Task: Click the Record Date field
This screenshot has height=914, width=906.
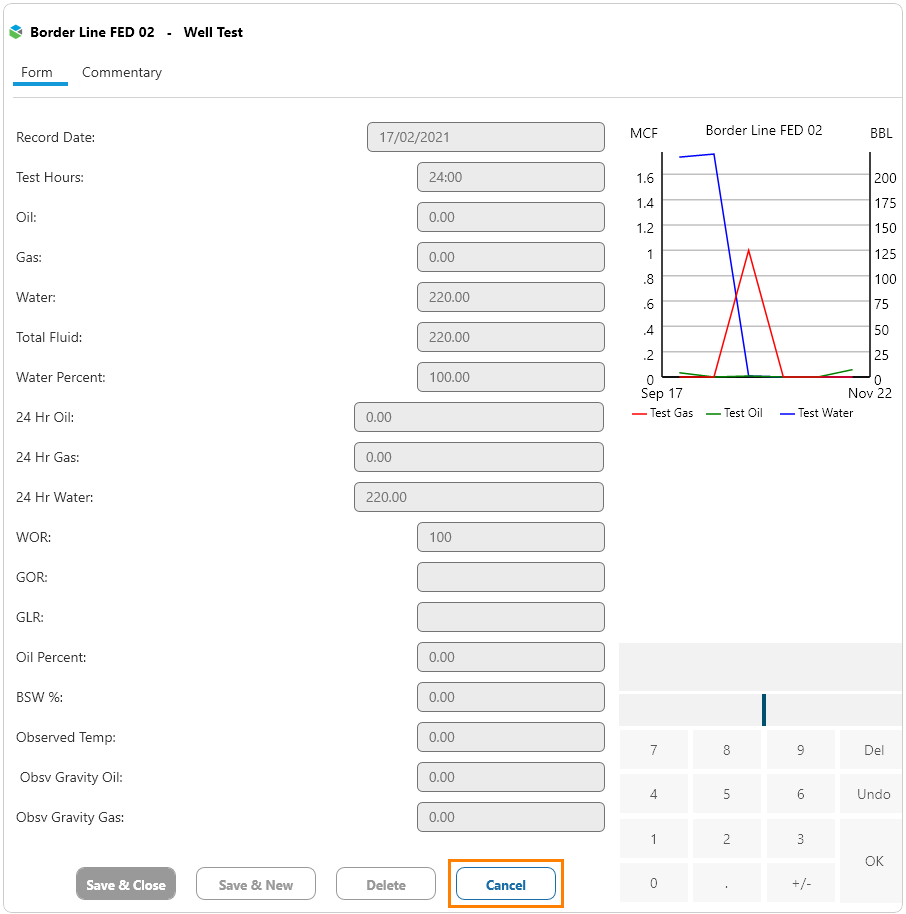Action: pos(486,137)
